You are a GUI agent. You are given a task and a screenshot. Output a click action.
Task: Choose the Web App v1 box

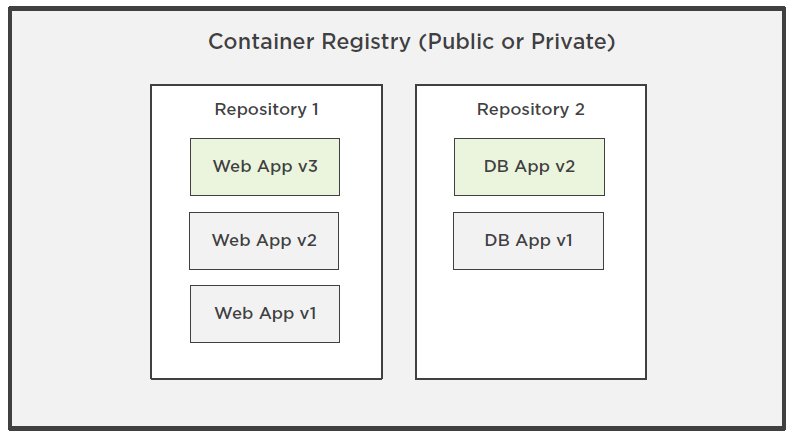(265, 314)
